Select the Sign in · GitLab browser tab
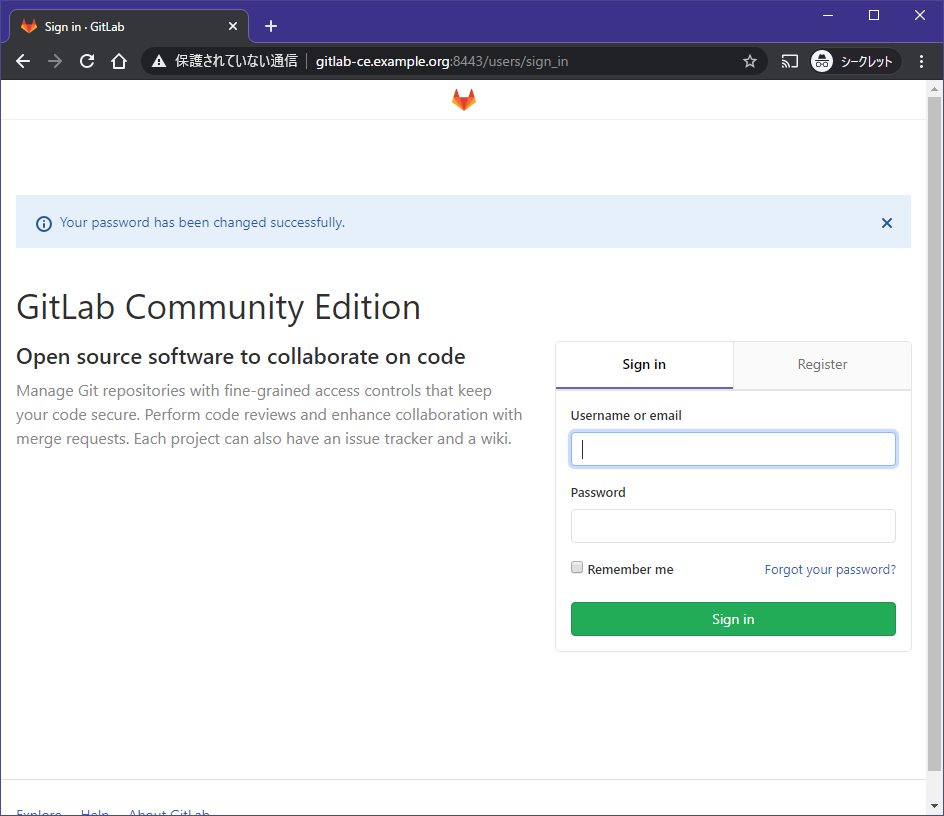The image size is (944, 816). tap(128, 26)
